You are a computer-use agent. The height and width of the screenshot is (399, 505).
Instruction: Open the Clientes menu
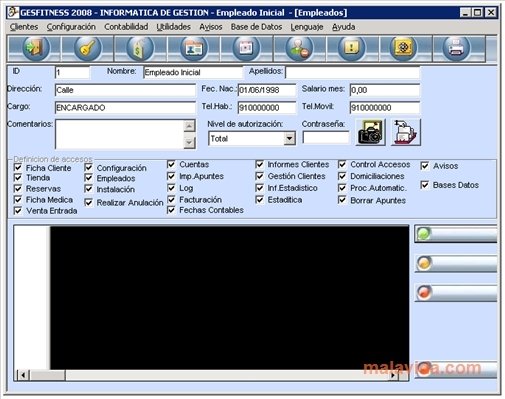24,27
